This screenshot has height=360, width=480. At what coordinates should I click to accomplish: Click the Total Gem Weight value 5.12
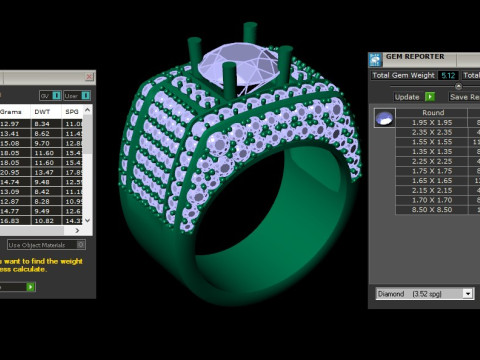coord(448,75)
